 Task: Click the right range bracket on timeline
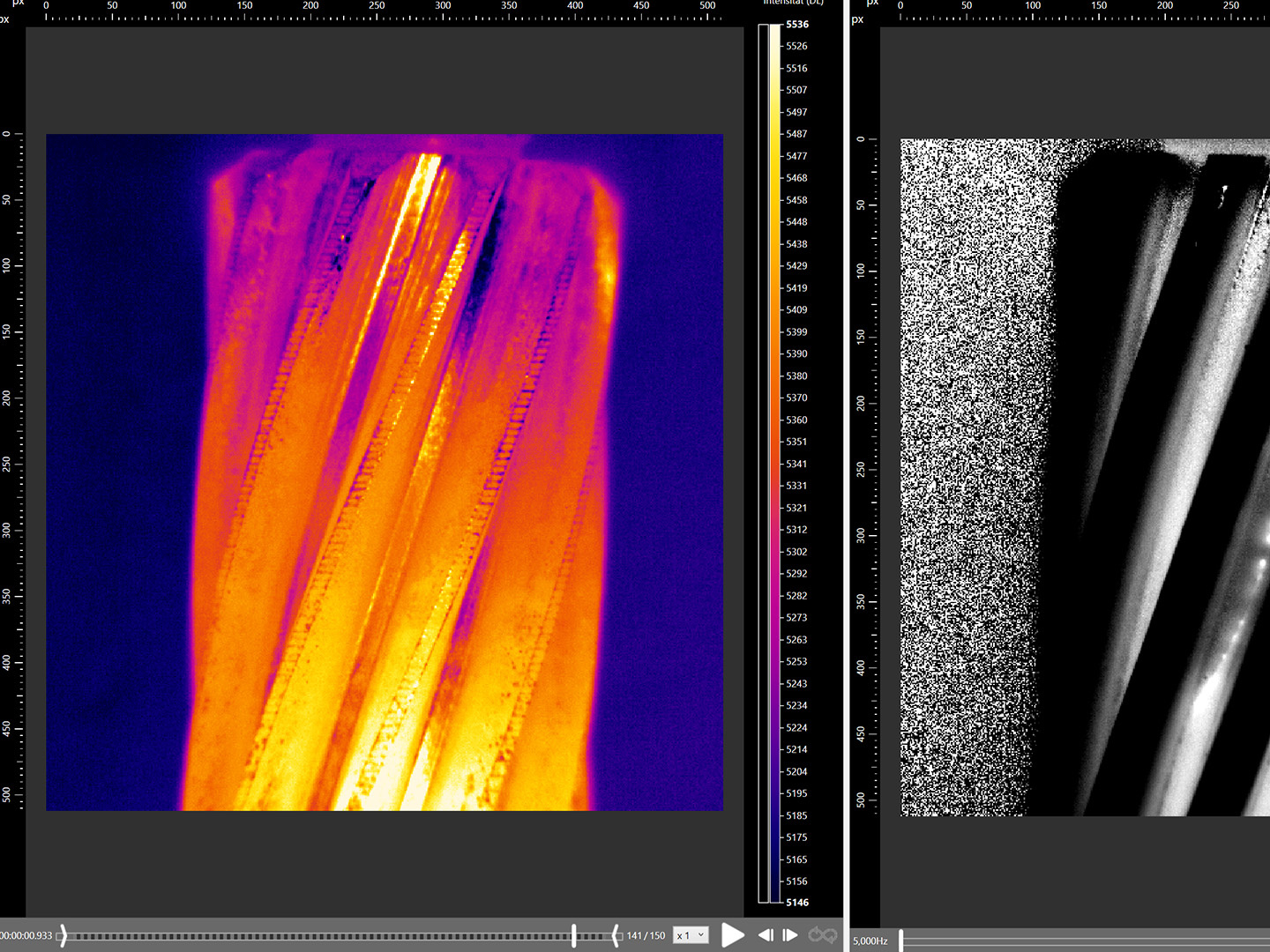616,935
